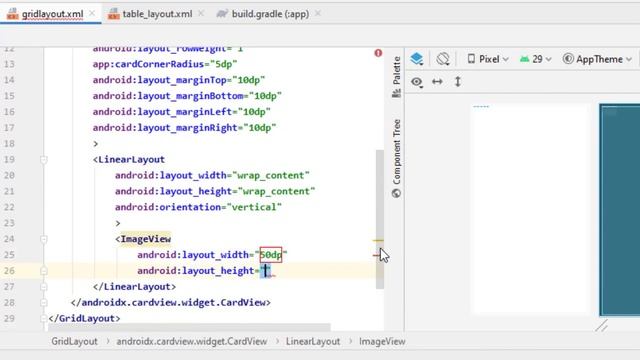Click the layout_marginLeft attribute text
The height and width of the screenshot is (360, 640).
(x=162, y=112)
